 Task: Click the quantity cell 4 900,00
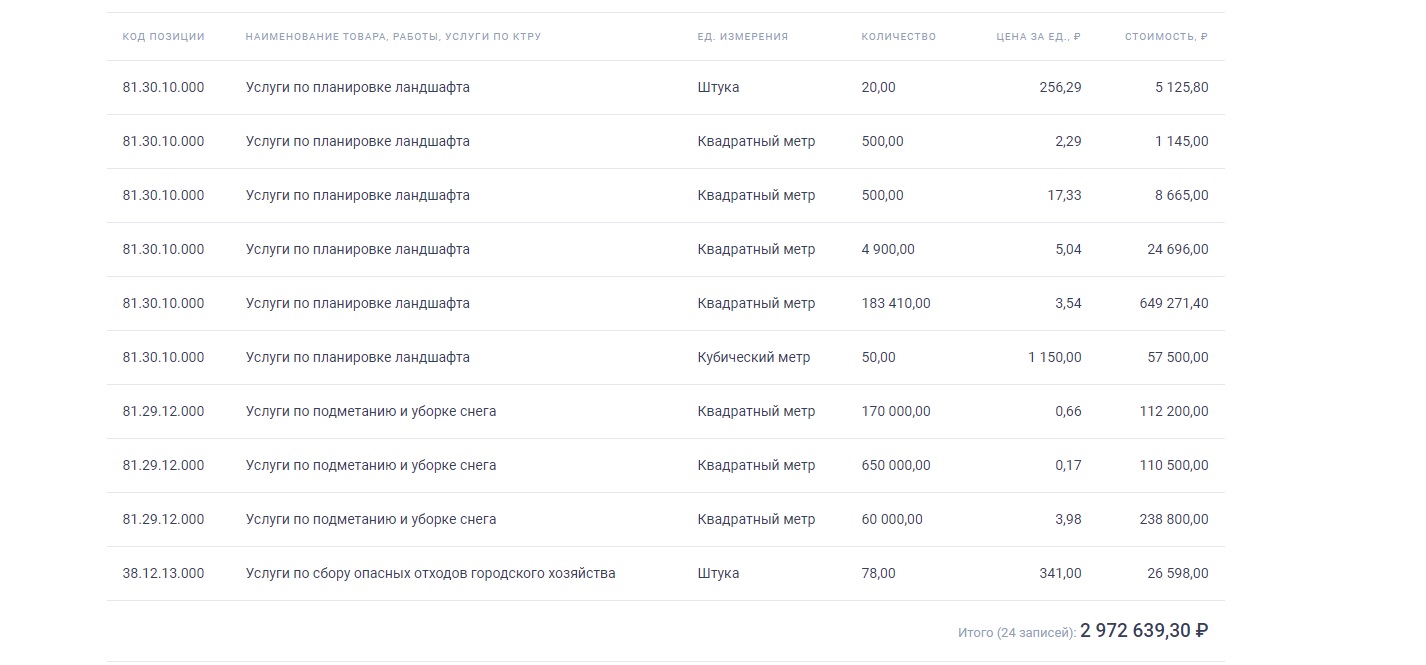[887, 250]
